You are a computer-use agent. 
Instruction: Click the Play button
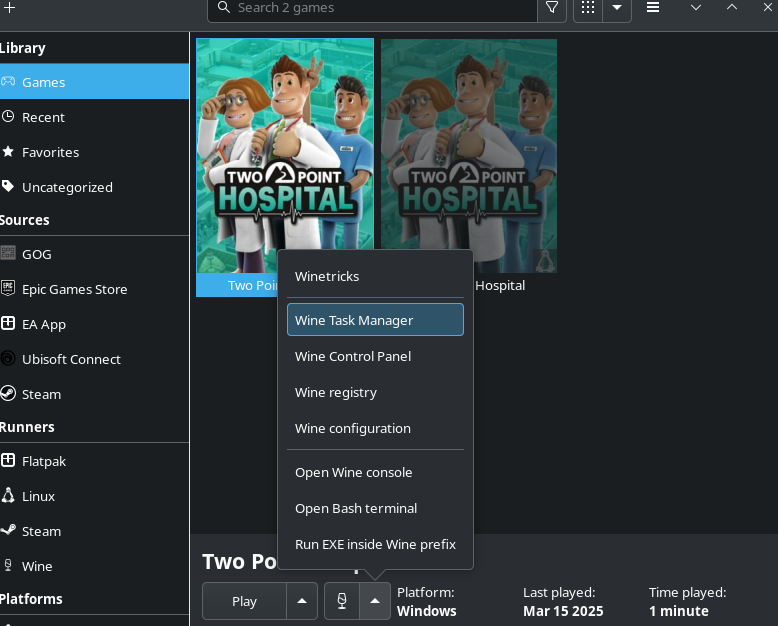(244, 601)
